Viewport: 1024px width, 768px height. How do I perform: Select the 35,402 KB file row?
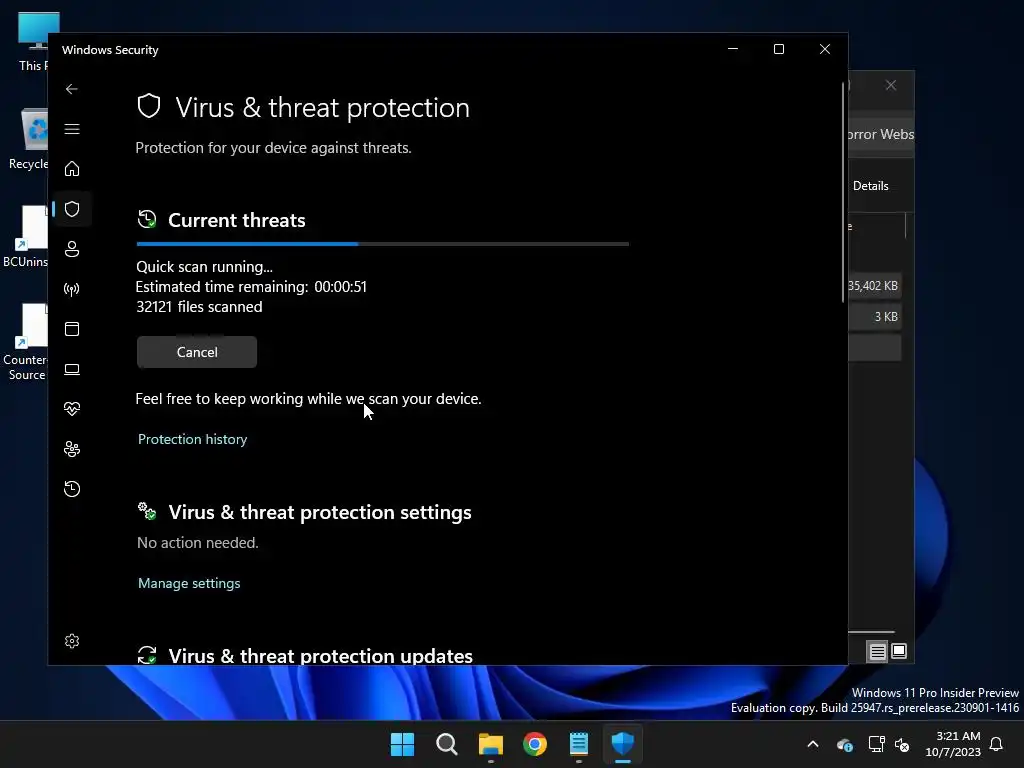[874, 286]
